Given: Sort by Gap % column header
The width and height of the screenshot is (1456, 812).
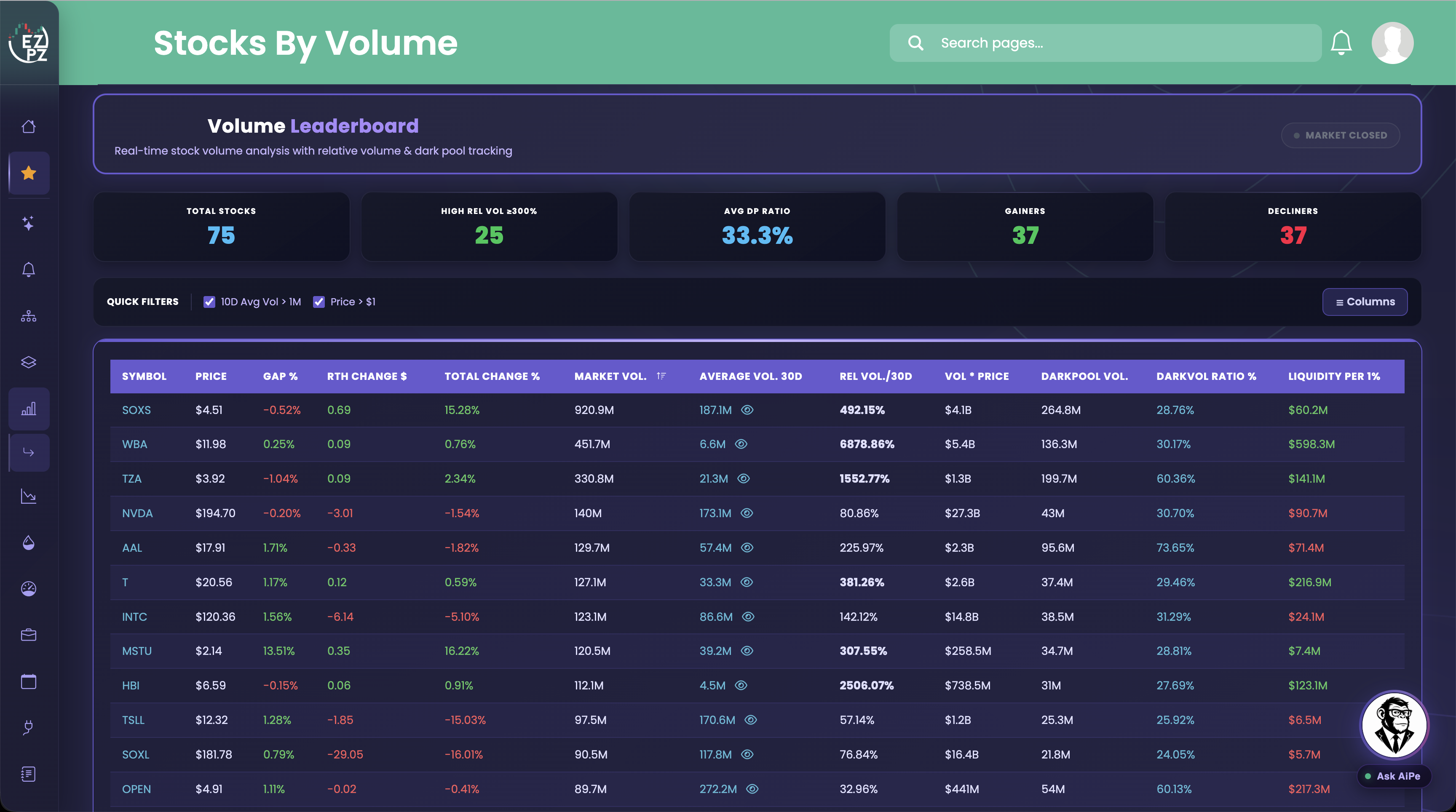Looking at the screenshot, I should click(x=280, y=377).
